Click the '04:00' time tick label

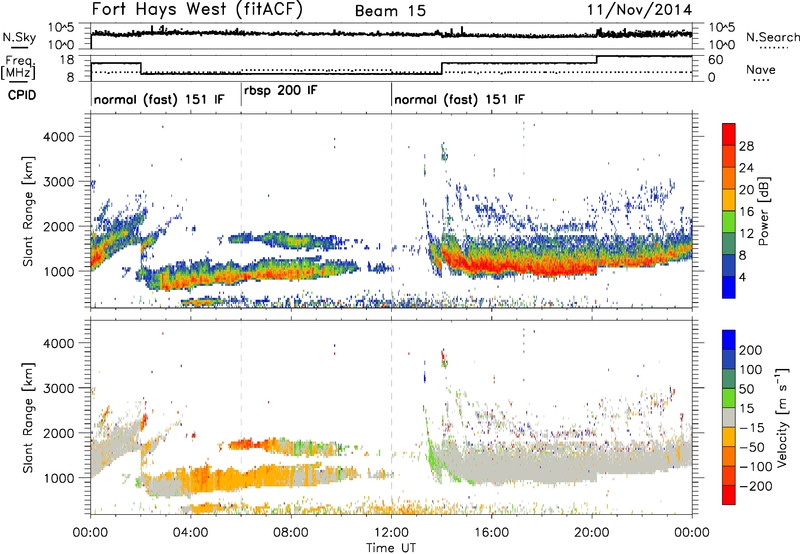190,533
